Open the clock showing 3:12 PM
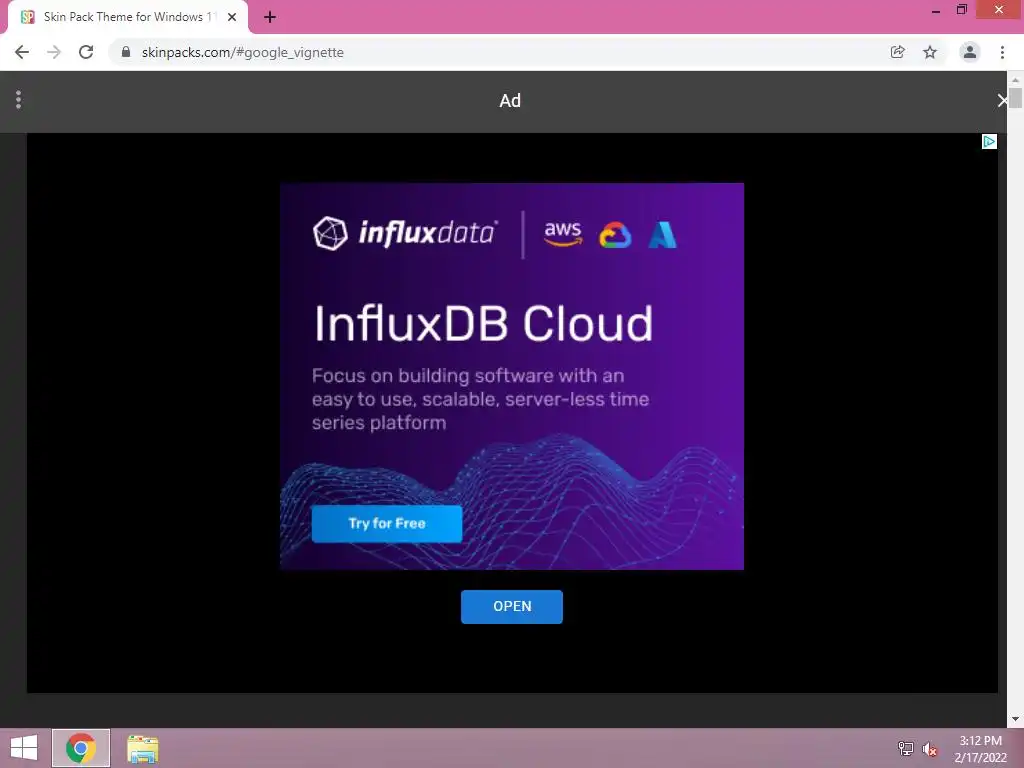This screenshot has height=768, width=1024. tap(980, 749)
